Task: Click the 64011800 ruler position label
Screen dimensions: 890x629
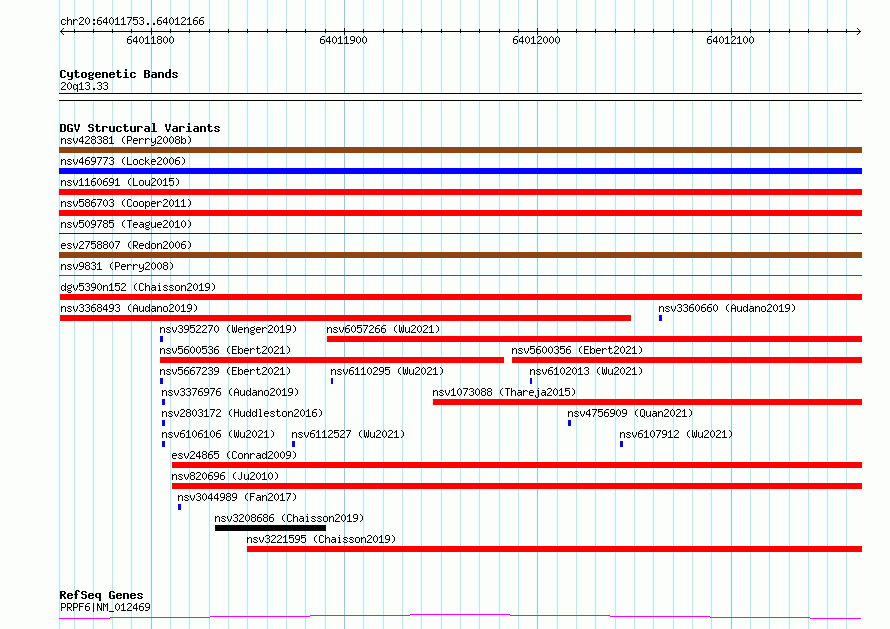Action: coord(150,40)
